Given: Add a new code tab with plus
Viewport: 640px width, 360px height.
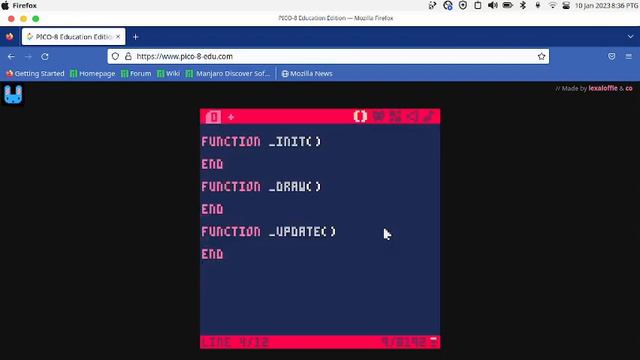Looking at the screenshot, I should (231, 117).
